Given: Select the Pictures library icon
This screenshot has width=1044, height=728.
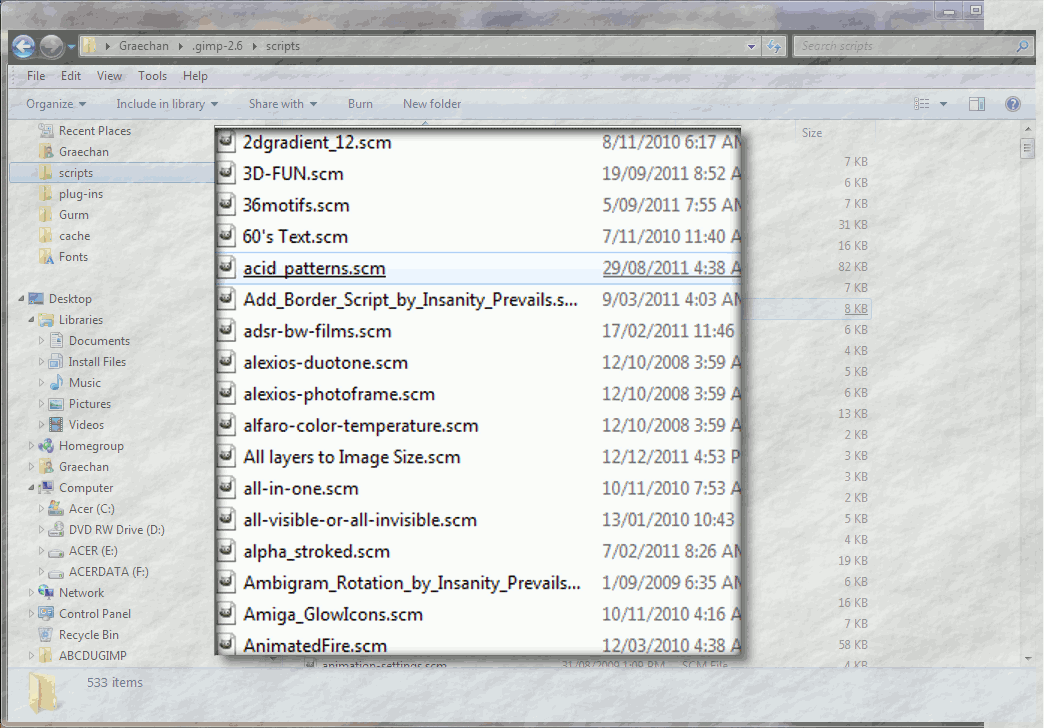Looking at the screenshot, I should [57, 404].
